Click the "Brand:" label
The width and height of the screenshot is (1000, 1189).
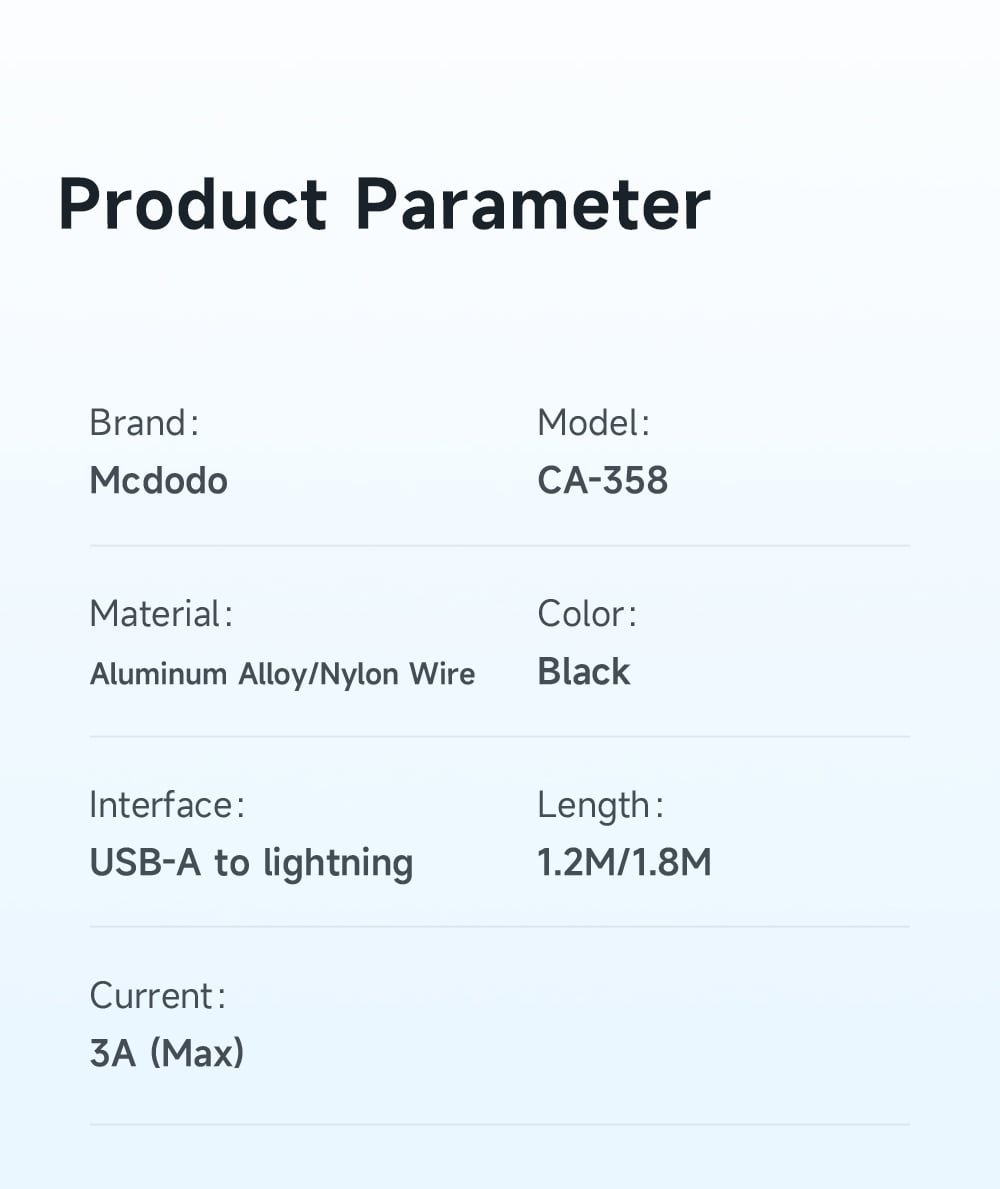[144, 423]
